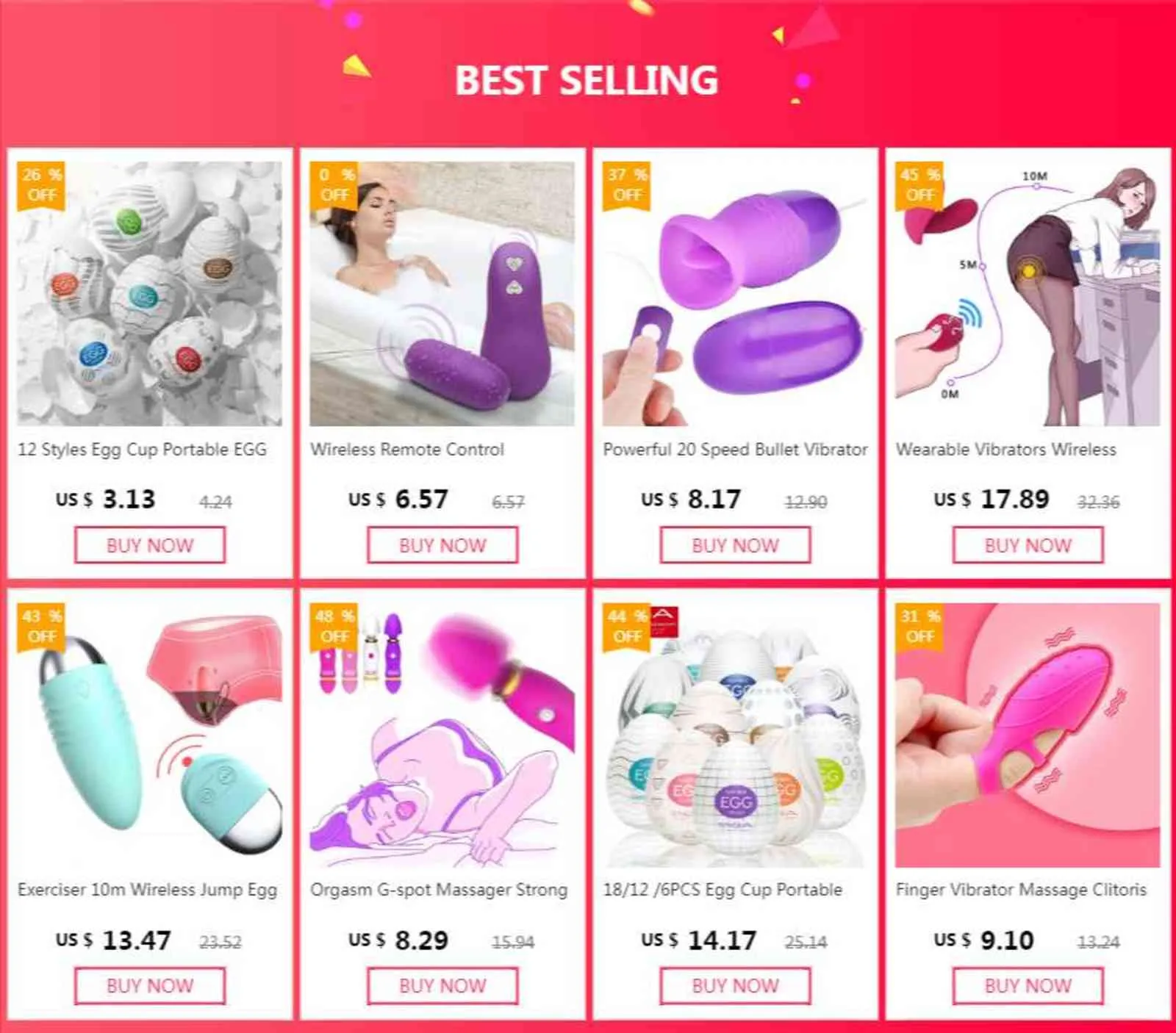Click the 45% OFF discount badge
1176x1033 pixels.
pyautogui.click(x=919, y=185)
